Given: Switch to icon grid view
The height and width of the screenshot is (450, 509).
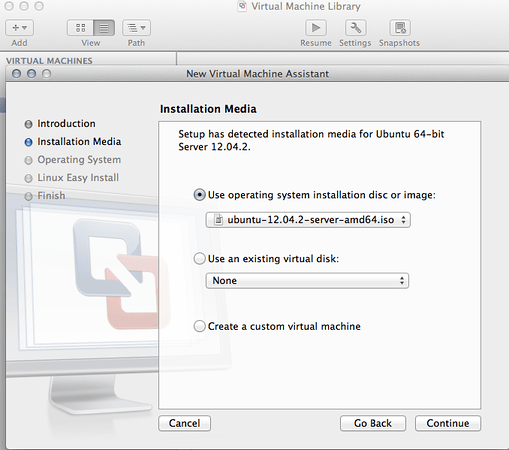Looking at the screenshot, I should point(80,28).
